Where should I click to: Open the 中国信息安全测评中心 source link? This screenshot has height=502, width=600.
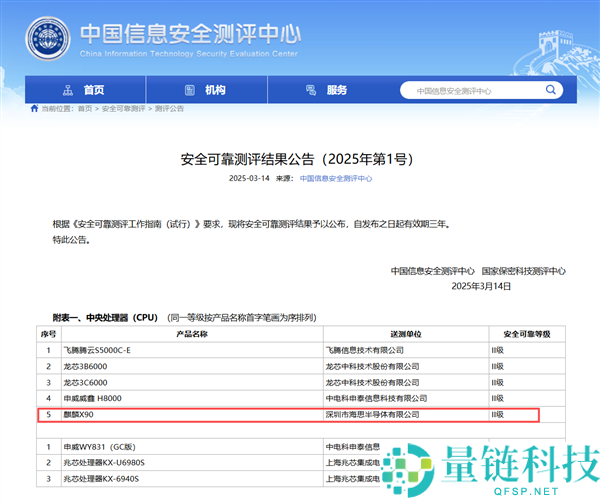336,179
